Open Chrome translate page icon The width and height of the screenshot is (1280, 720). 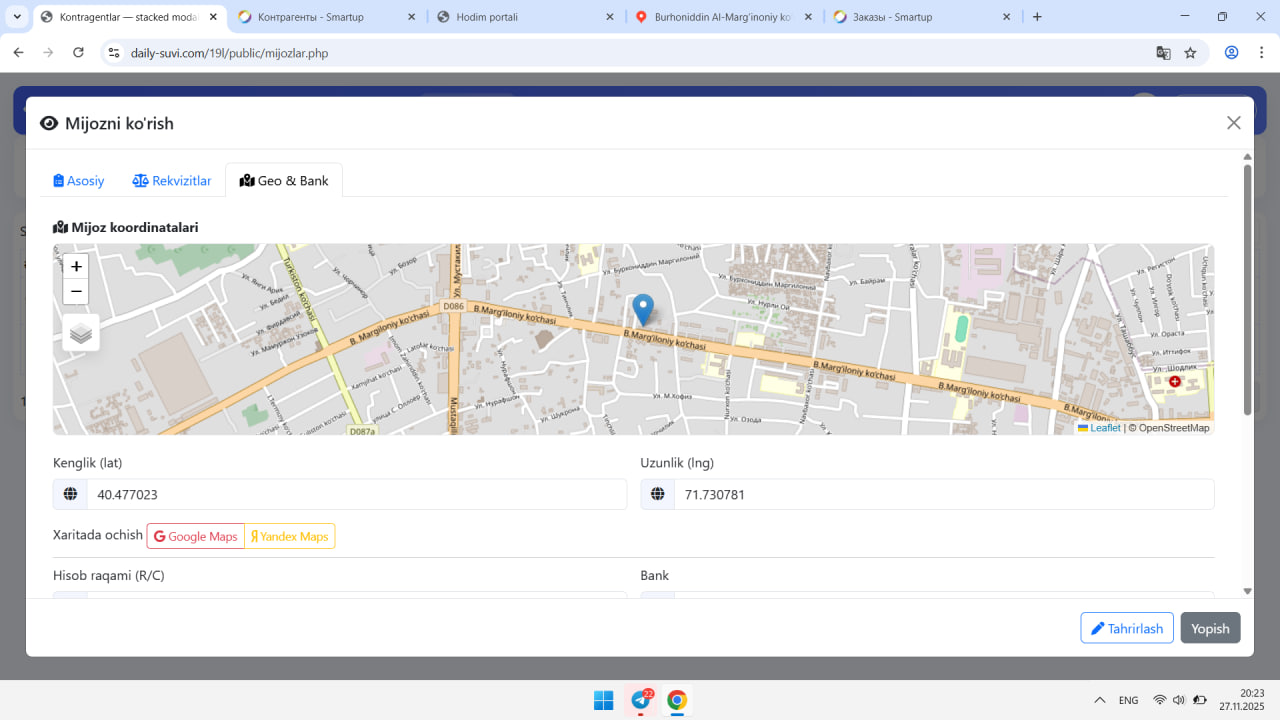1163,53
